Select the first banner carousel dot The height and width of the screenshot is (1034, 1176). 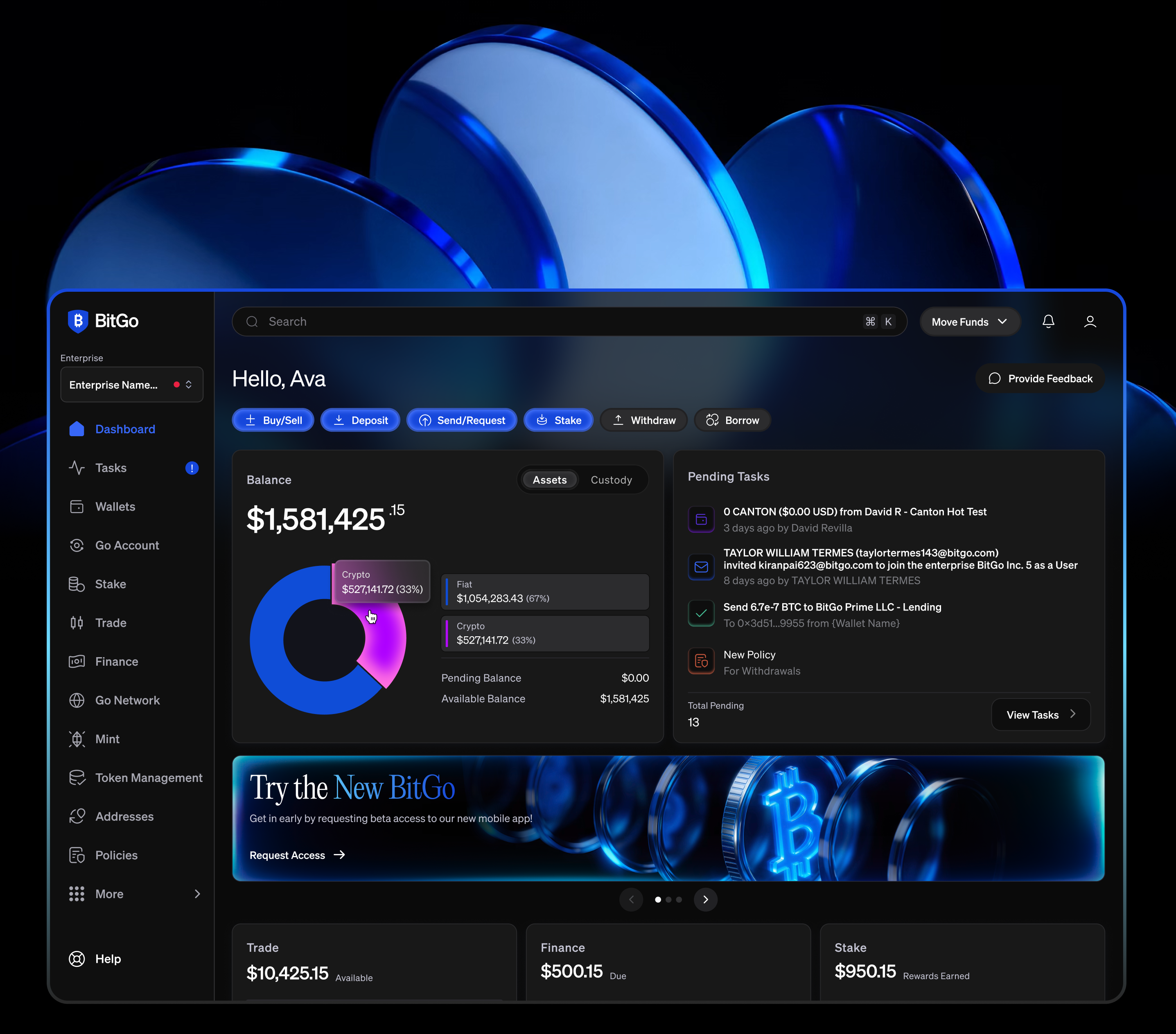point(658,899)
